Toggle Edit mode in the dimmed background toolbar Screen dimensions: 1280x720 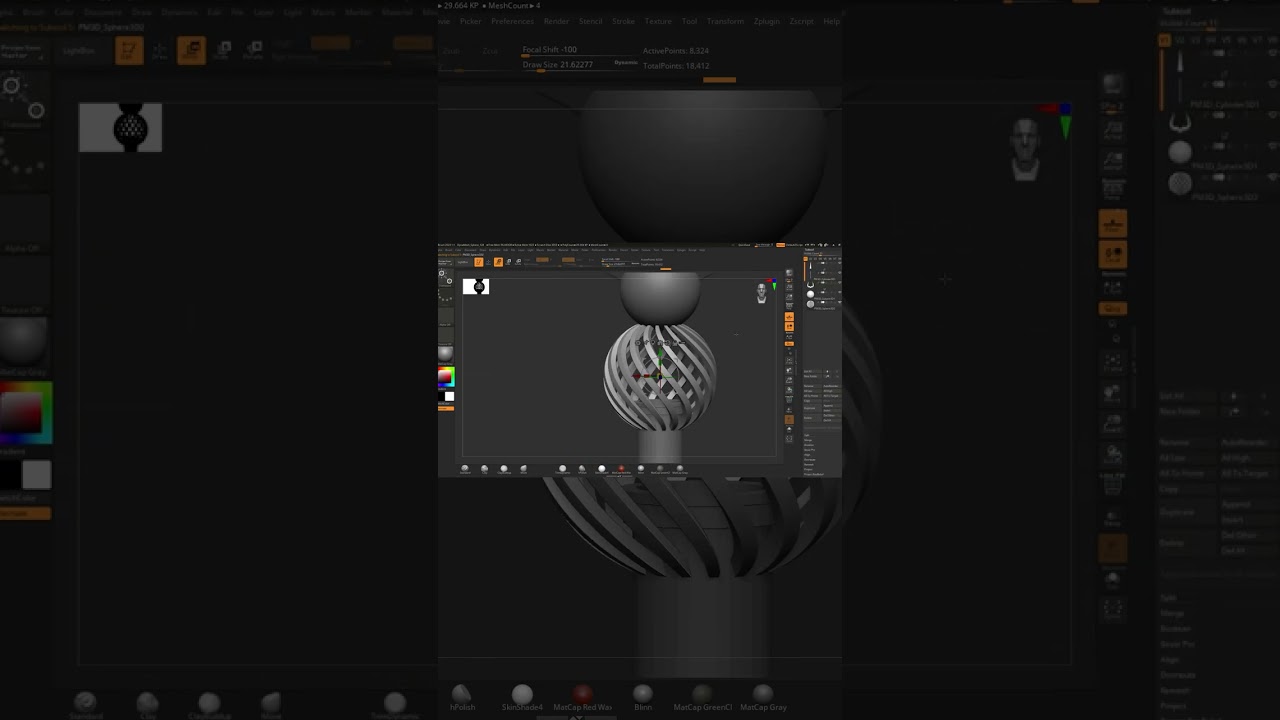tap(128, 50)
